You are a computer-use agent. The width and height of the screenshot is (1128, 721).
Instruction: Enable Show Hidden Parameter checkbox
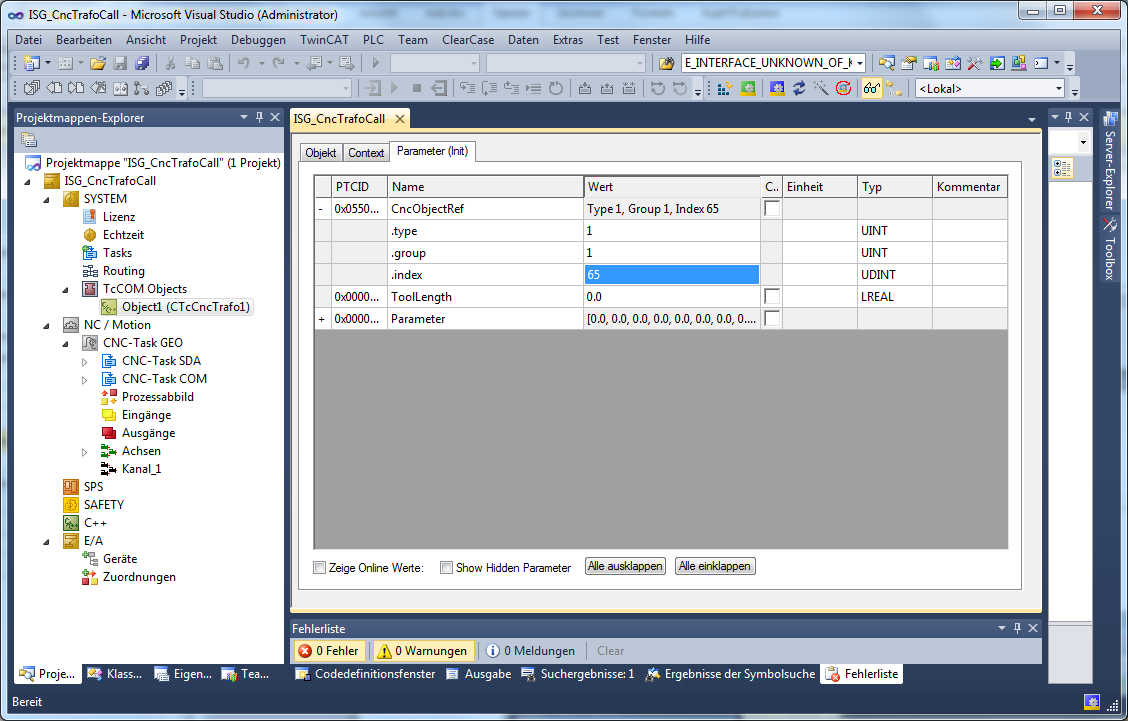pyautogui.click(x=447, y=567)
